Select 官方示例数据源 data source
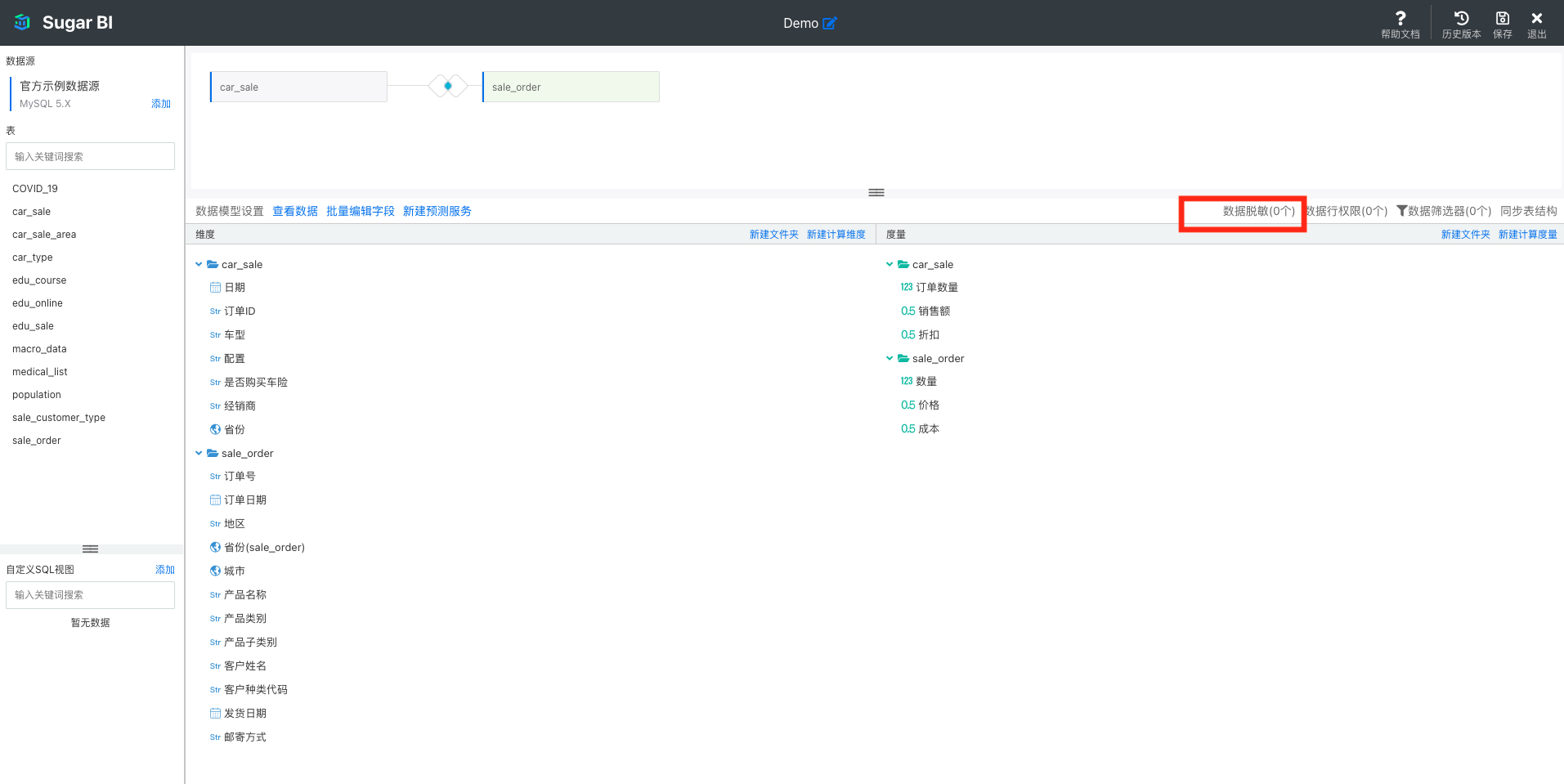This screenshot has height=784, width=1564. point(60,86)
